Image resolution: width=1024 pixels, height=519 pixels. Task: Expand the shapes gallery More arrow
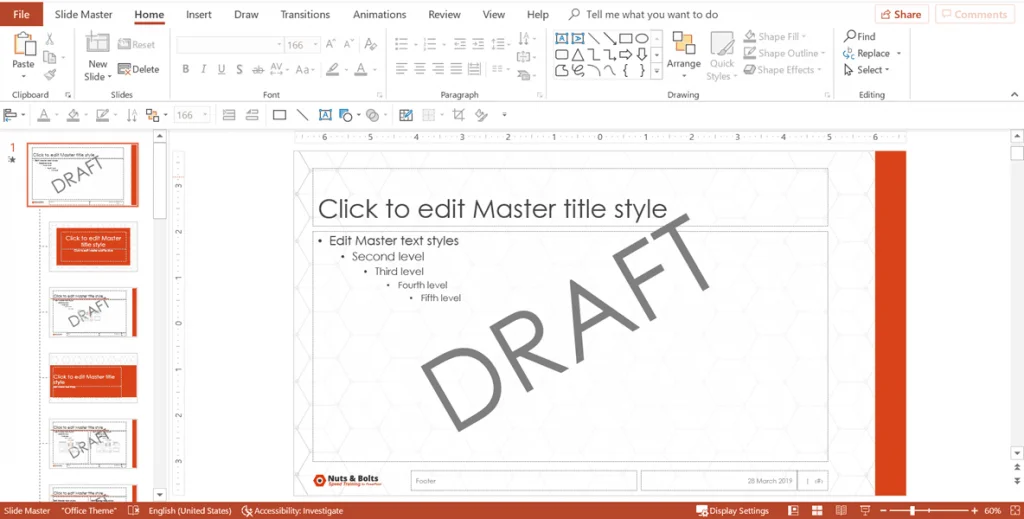(657, 71)
